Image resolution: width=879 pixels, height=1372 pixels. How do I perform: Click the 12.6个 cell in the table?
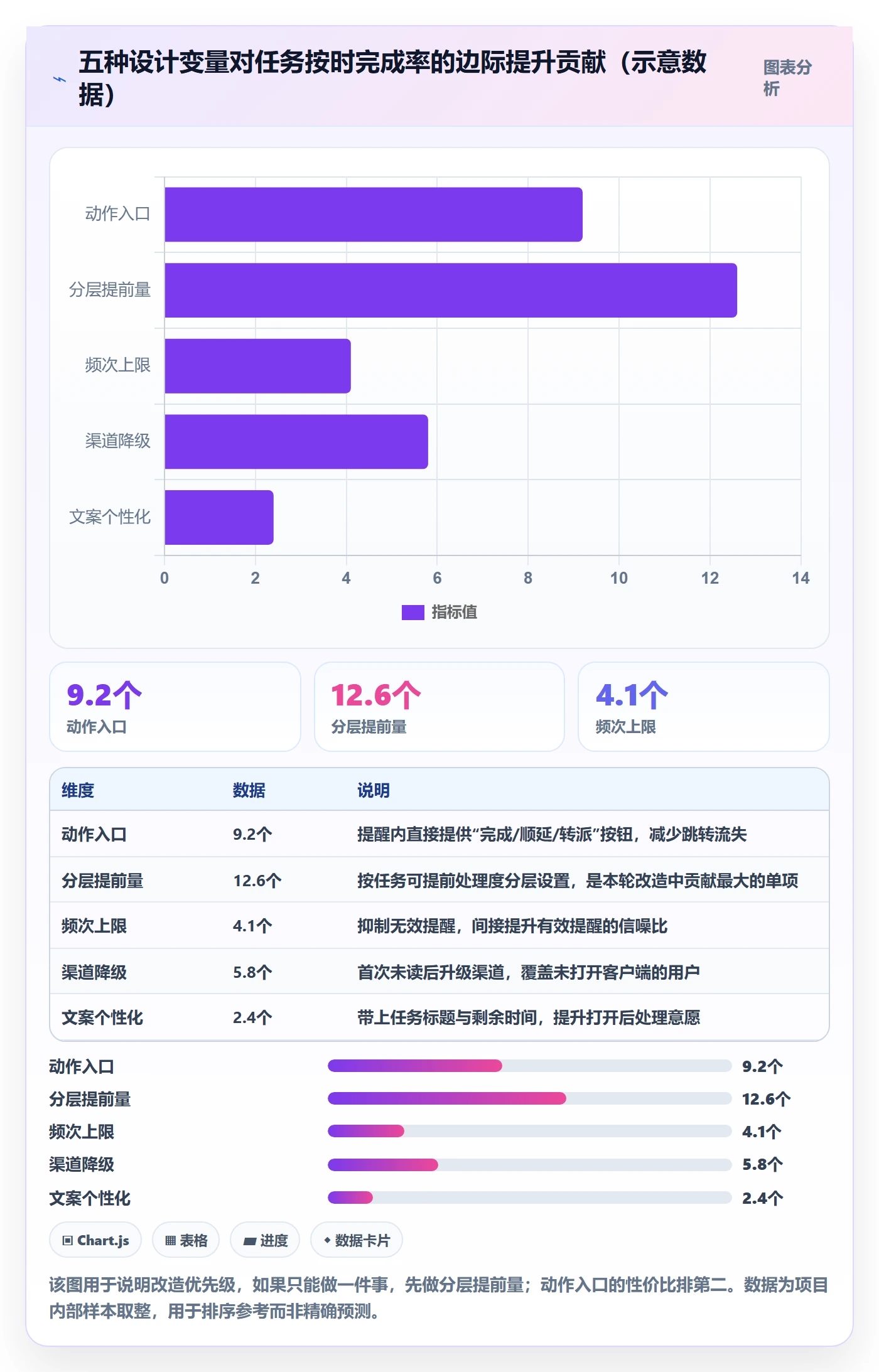point(257,881)
